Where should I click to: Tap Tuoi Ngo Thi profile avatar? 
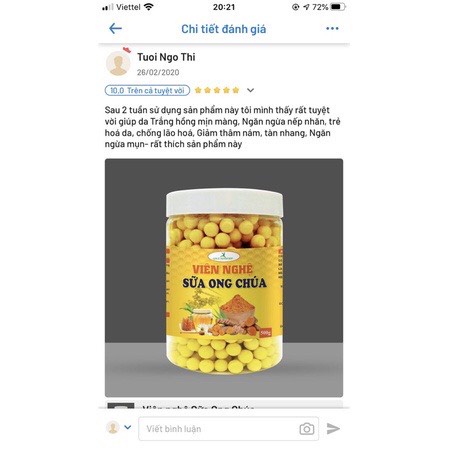(118, 63)
